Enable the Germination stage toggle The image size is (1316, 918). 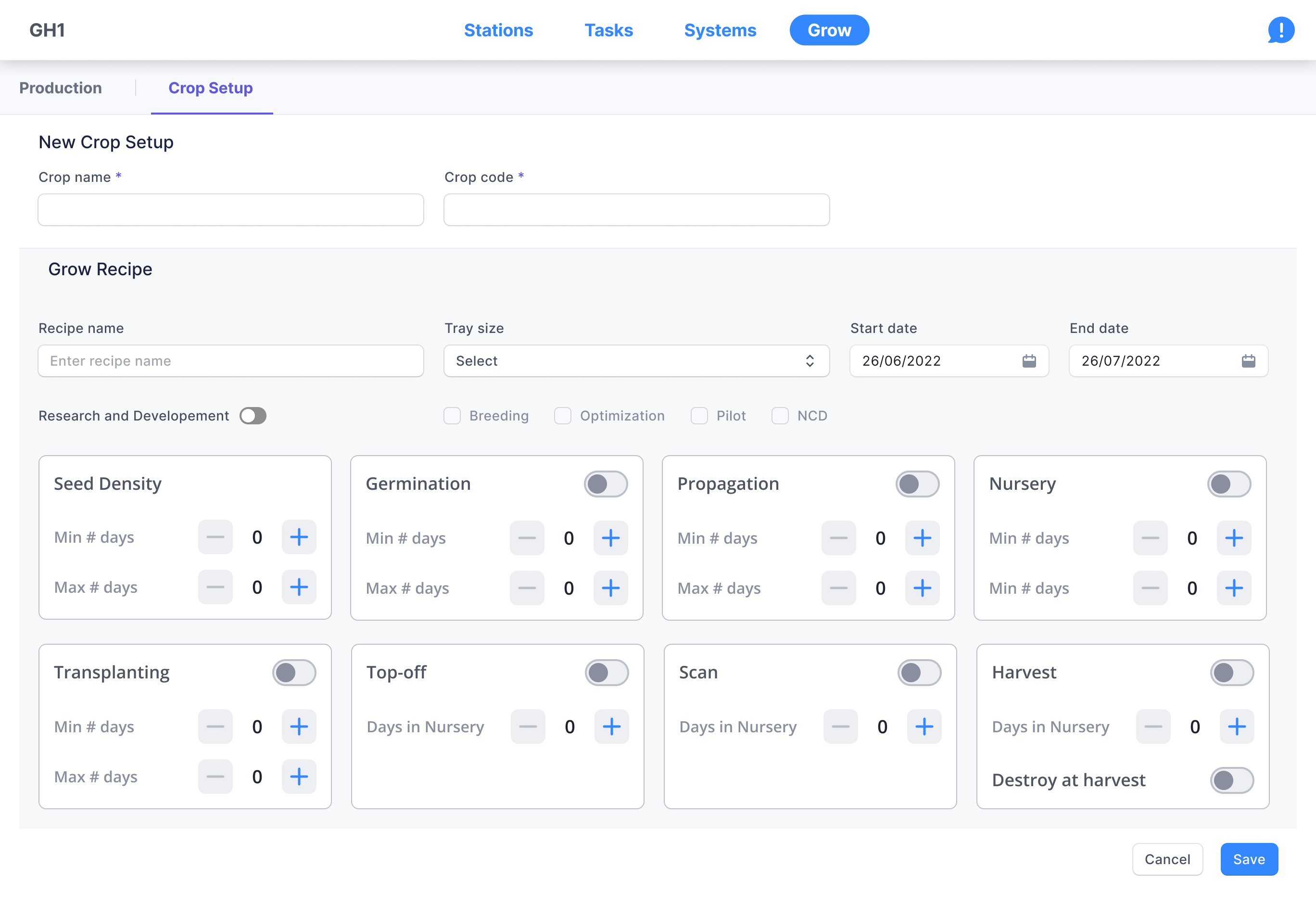pos(605,484)
